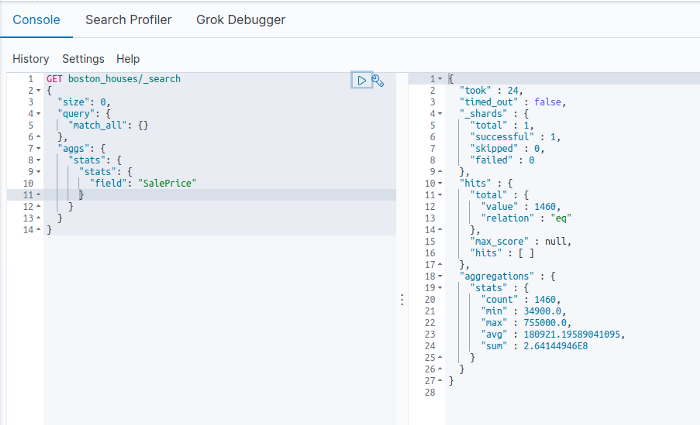
Task: Collapse the "_shards" section in the response
Action: click(x=440, y=114)
